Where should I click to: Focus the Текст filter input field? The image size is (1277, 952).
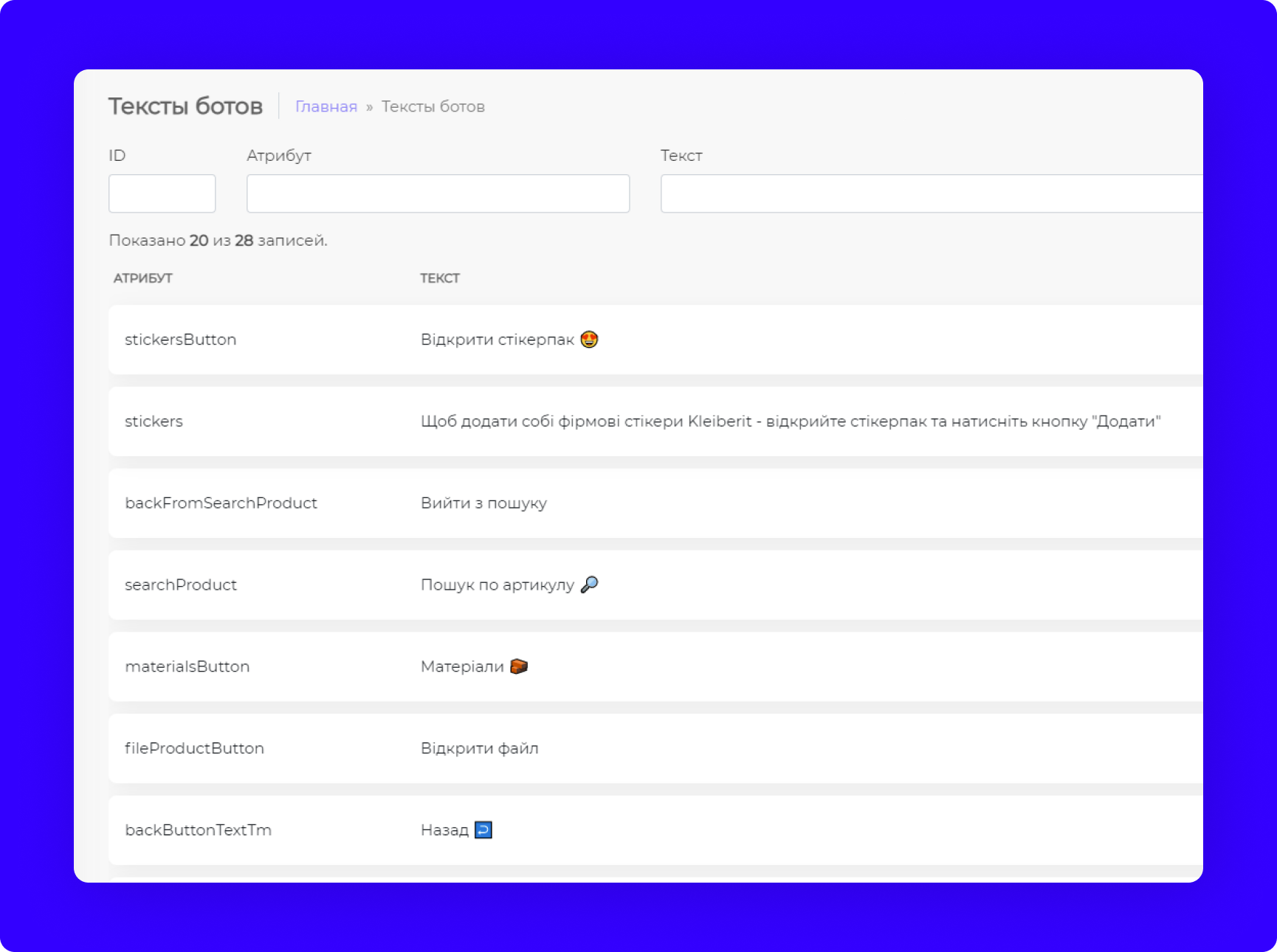click(x=930, y=193)
